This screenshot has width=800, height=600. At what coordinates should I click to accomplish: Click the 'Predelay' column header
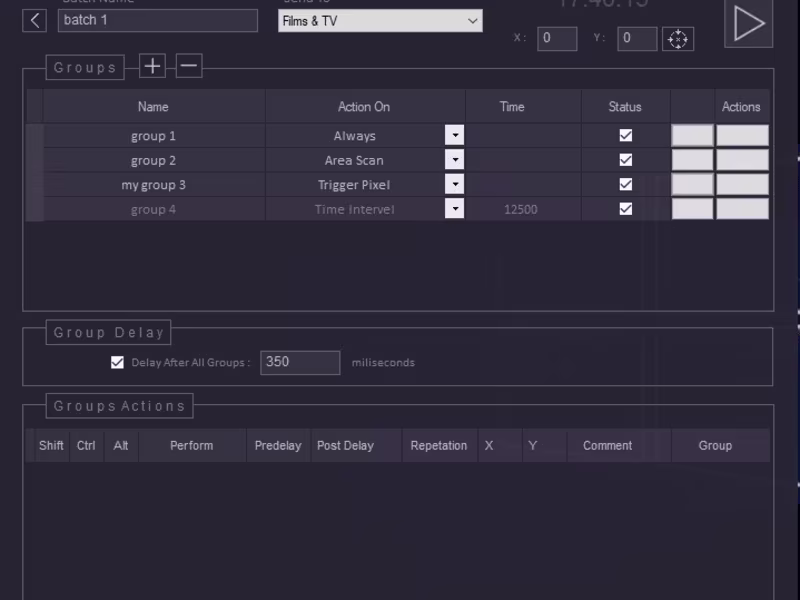pyautogui.click(x=279, y=445)
